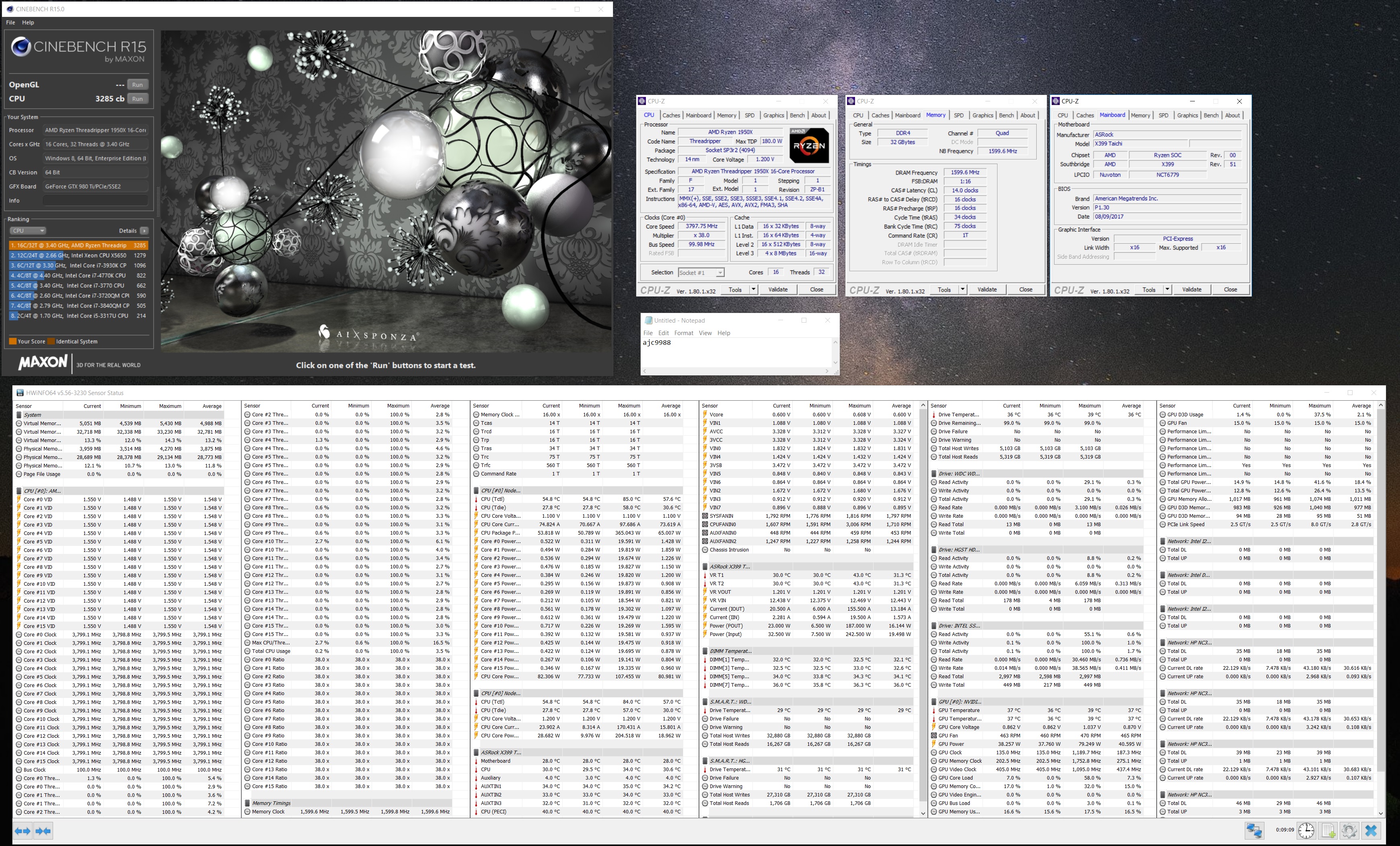Open HWiNFO sensor settings gear icon
Image resolution: width=1400 pixels, height=846 pixels.
coord(1349,831)
